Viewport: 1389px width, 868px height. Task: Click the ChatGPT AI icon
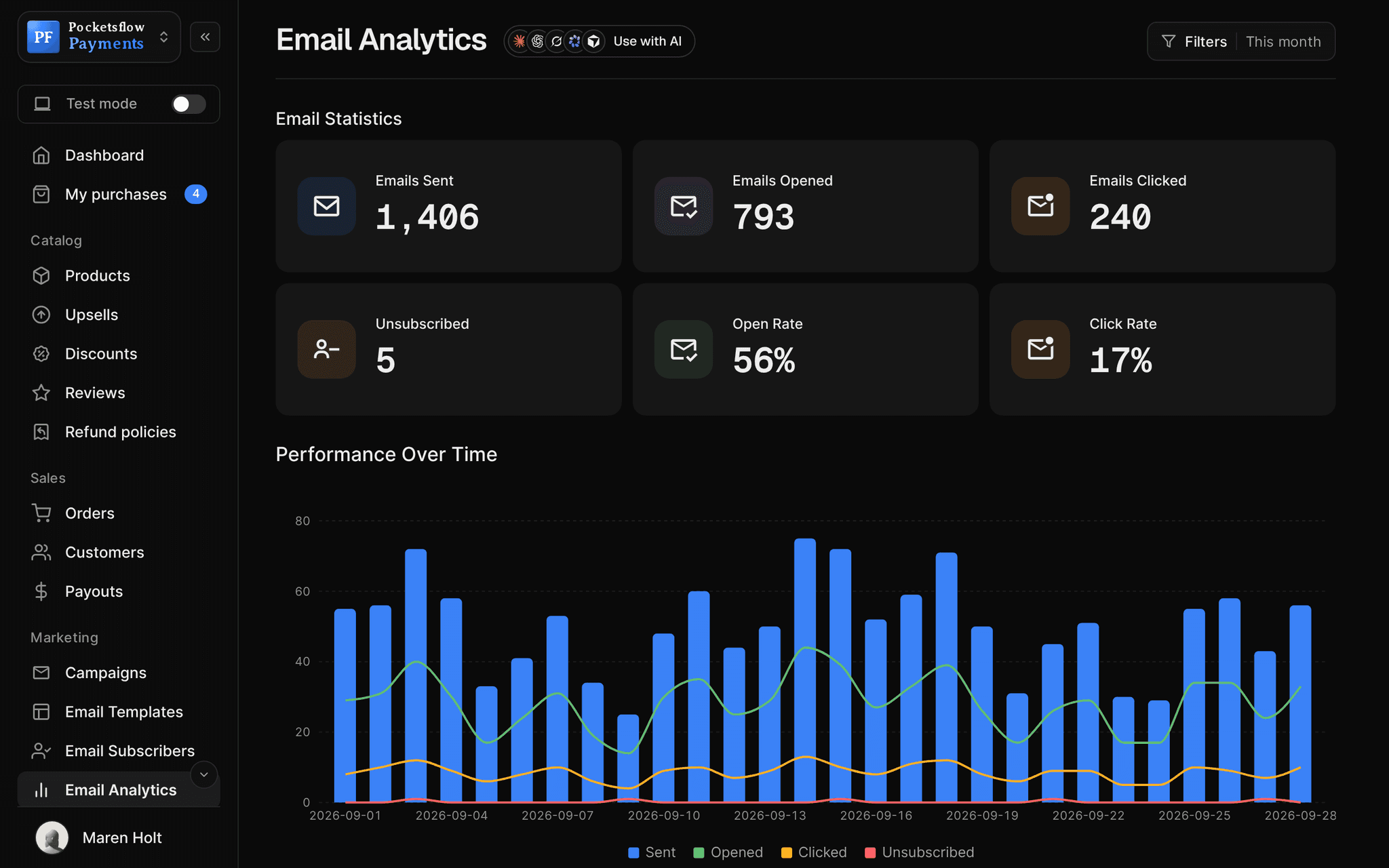(x=538, y=41)
